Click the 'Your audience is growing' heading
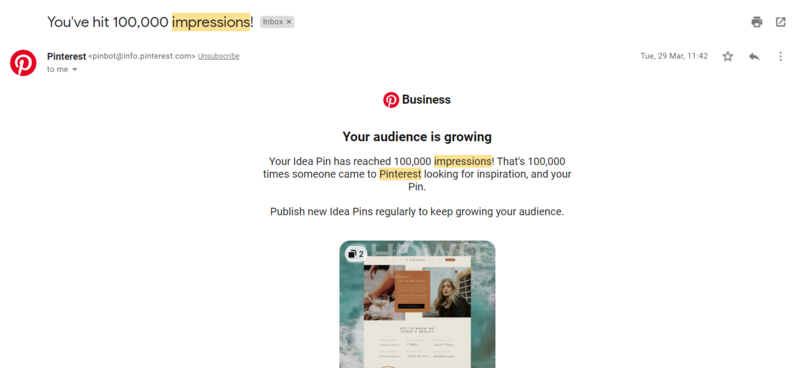Viewport: 800px width, 368px height. (417, 137)
